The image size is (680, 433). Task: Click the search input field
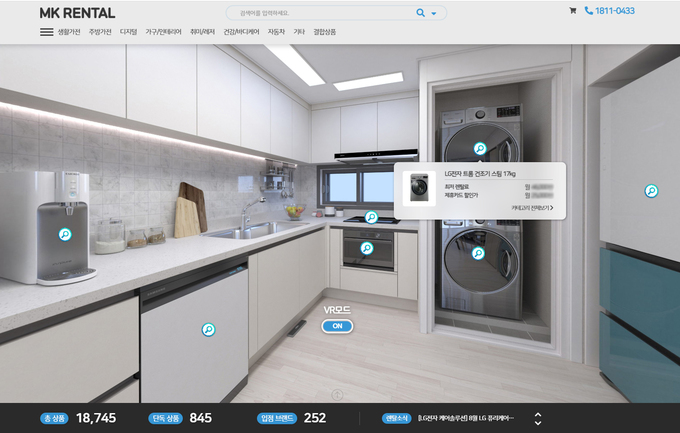click(320, 13)
